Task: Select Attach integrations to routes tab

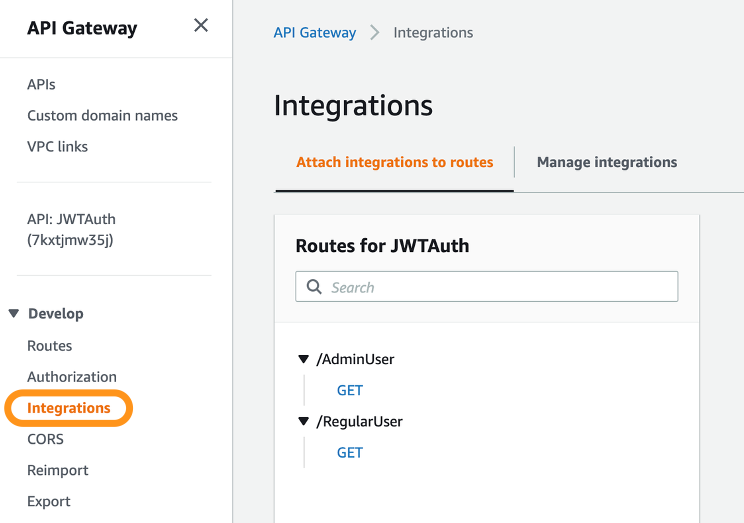Action: click(394, 162)
